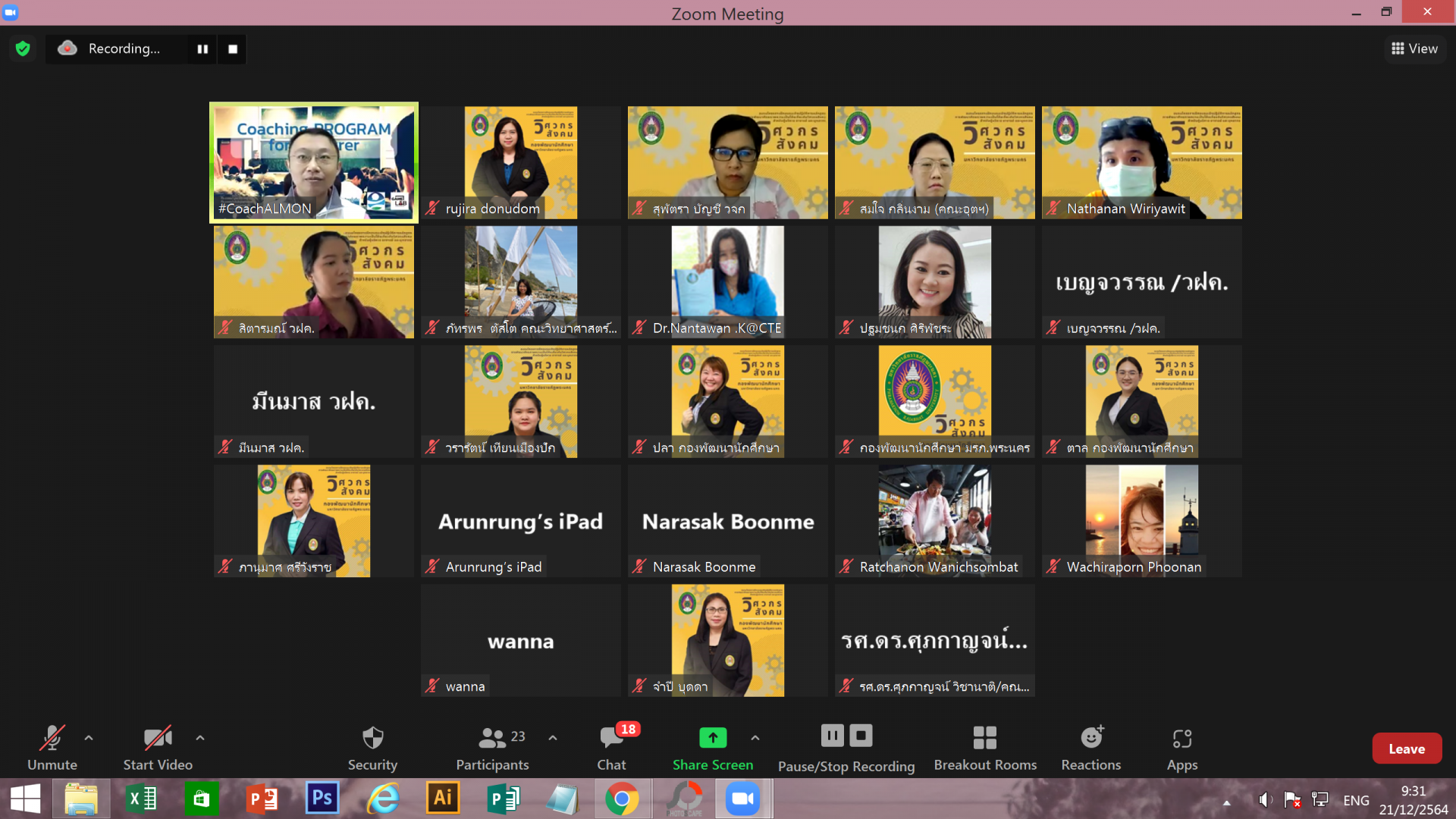Click the green encryption shield icon
Screen dimensions: 1456x819
click(x=23, y=49)
